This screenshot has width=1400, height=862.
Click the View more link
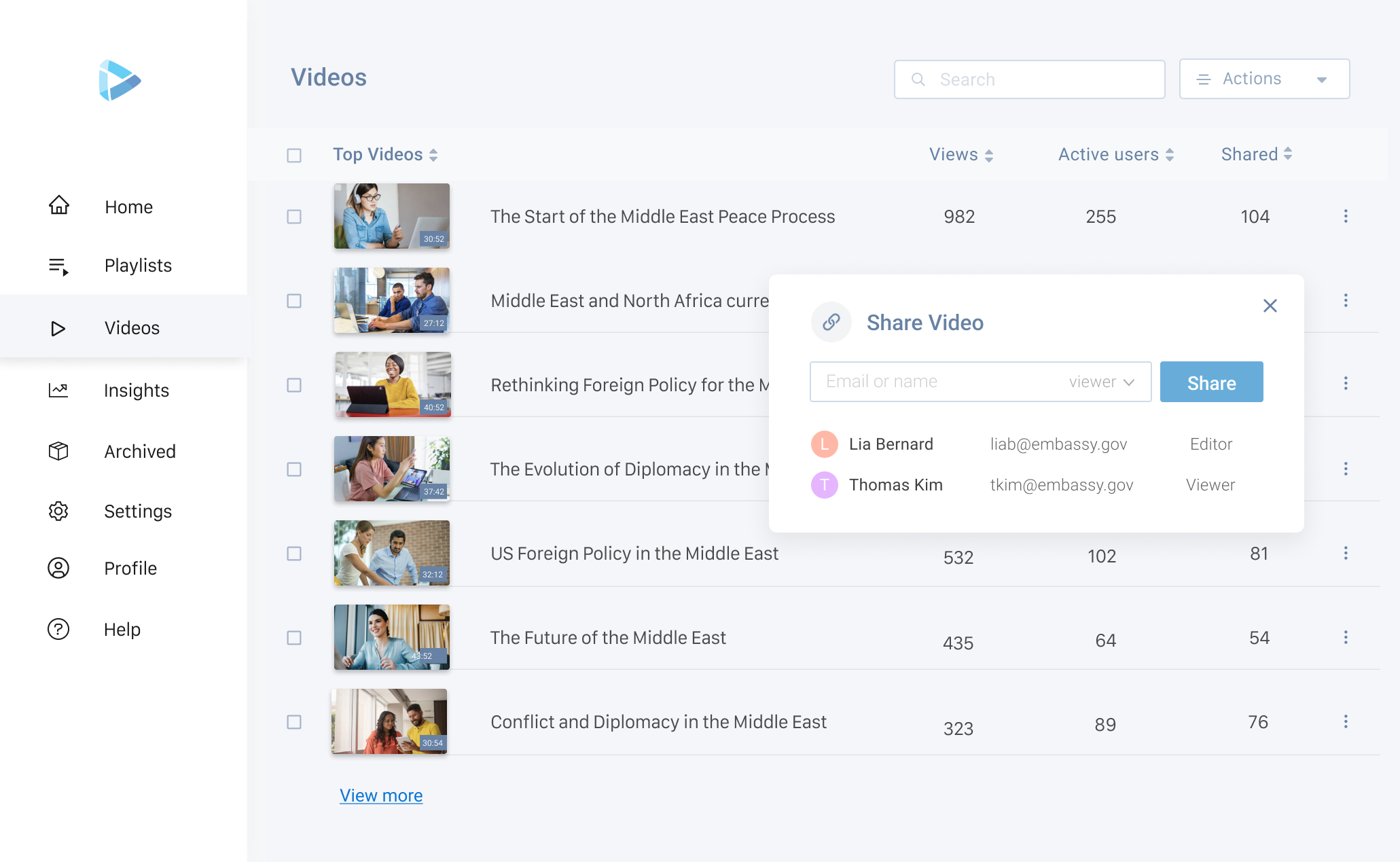(x=381, y=795)
